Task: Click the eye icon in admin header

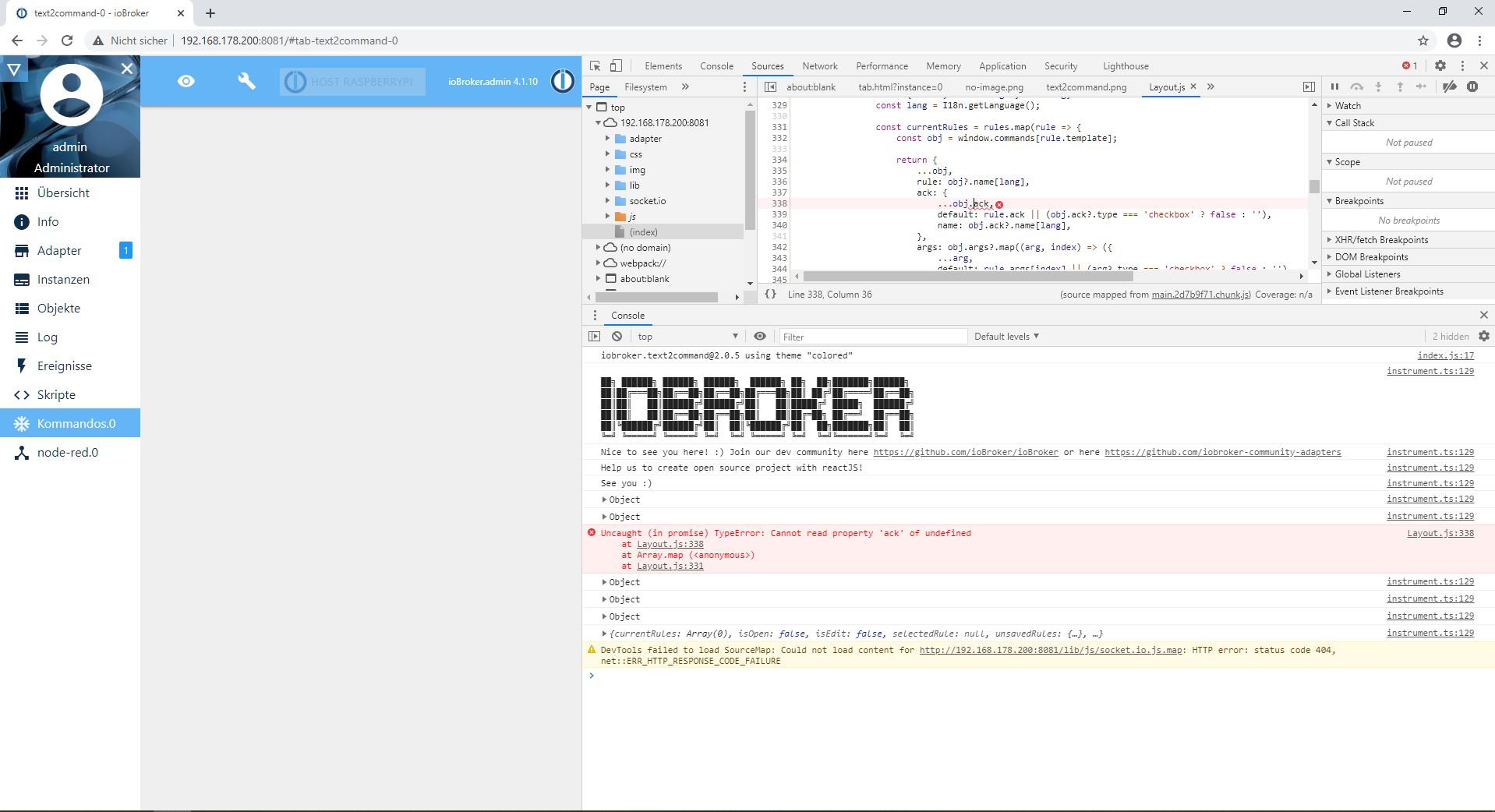Action: pyautogui.click(x=186, y=80)
